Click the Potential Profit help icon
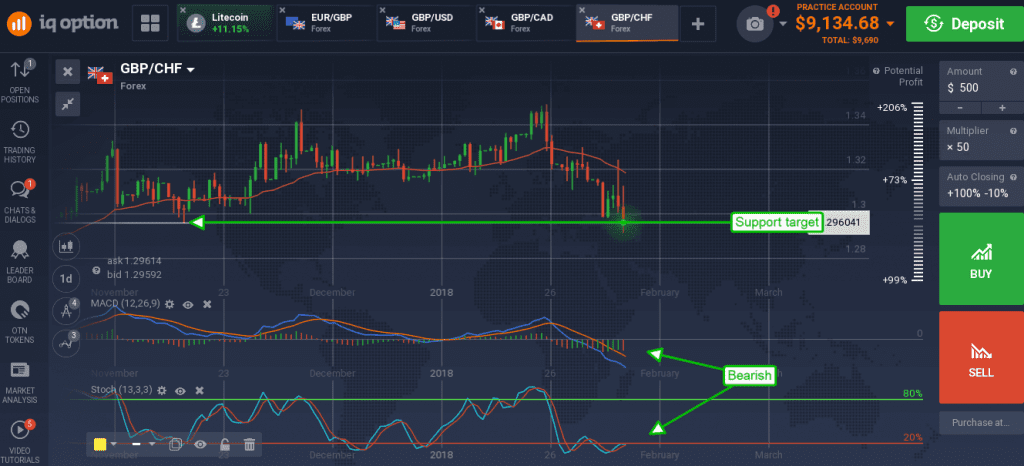 coord(876,70)
